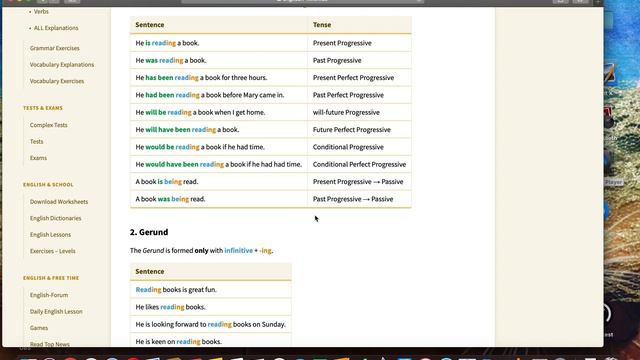640x360 pixels.
Task: Click the Present Progressive → Passive cell
Action: coord(358,182)
